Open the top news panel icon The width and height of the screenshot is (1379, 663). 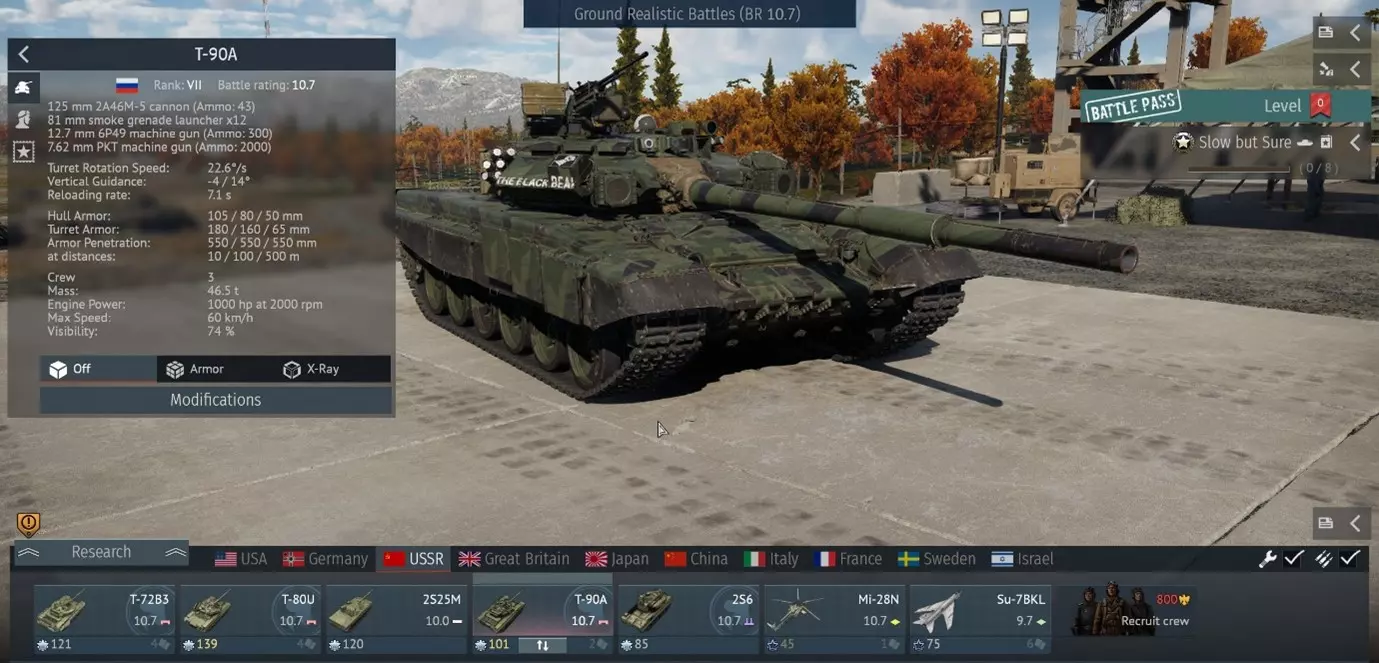click(1325, 32)
